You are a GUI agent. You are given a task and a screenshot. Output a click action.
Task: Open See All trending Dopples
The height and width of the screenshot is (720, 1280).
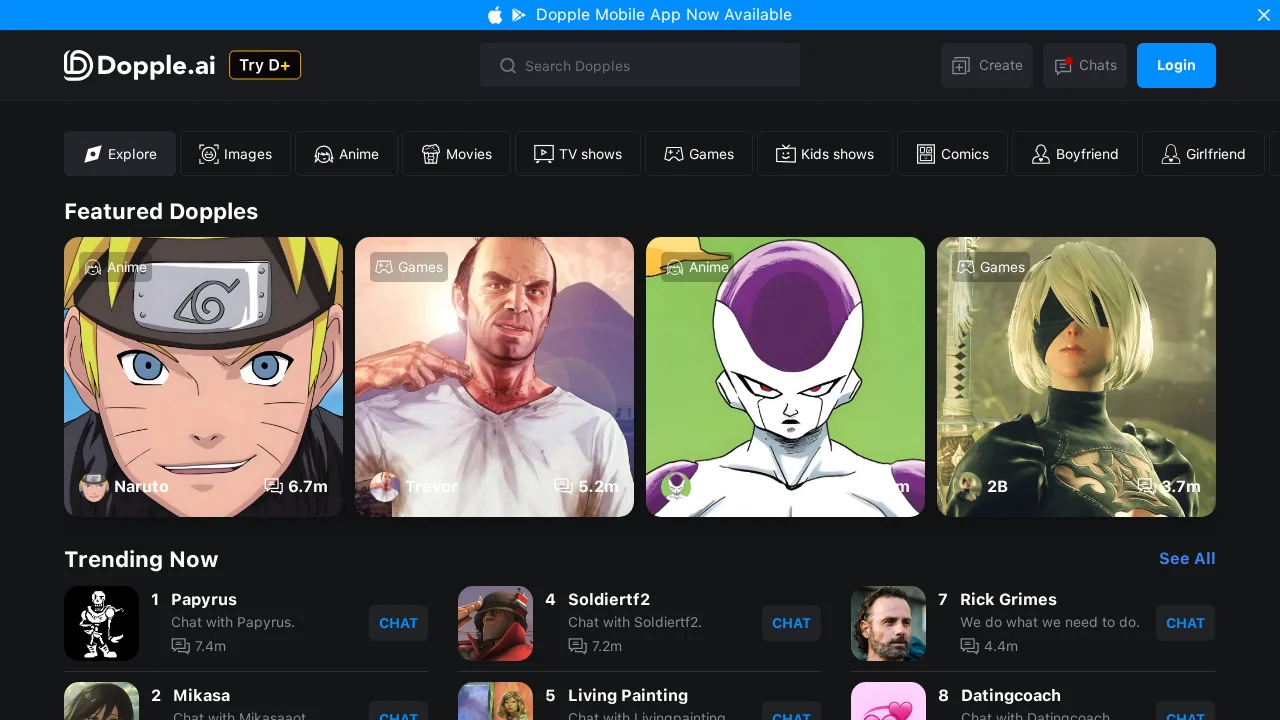pyautogui.click(x=1187, y=559)
